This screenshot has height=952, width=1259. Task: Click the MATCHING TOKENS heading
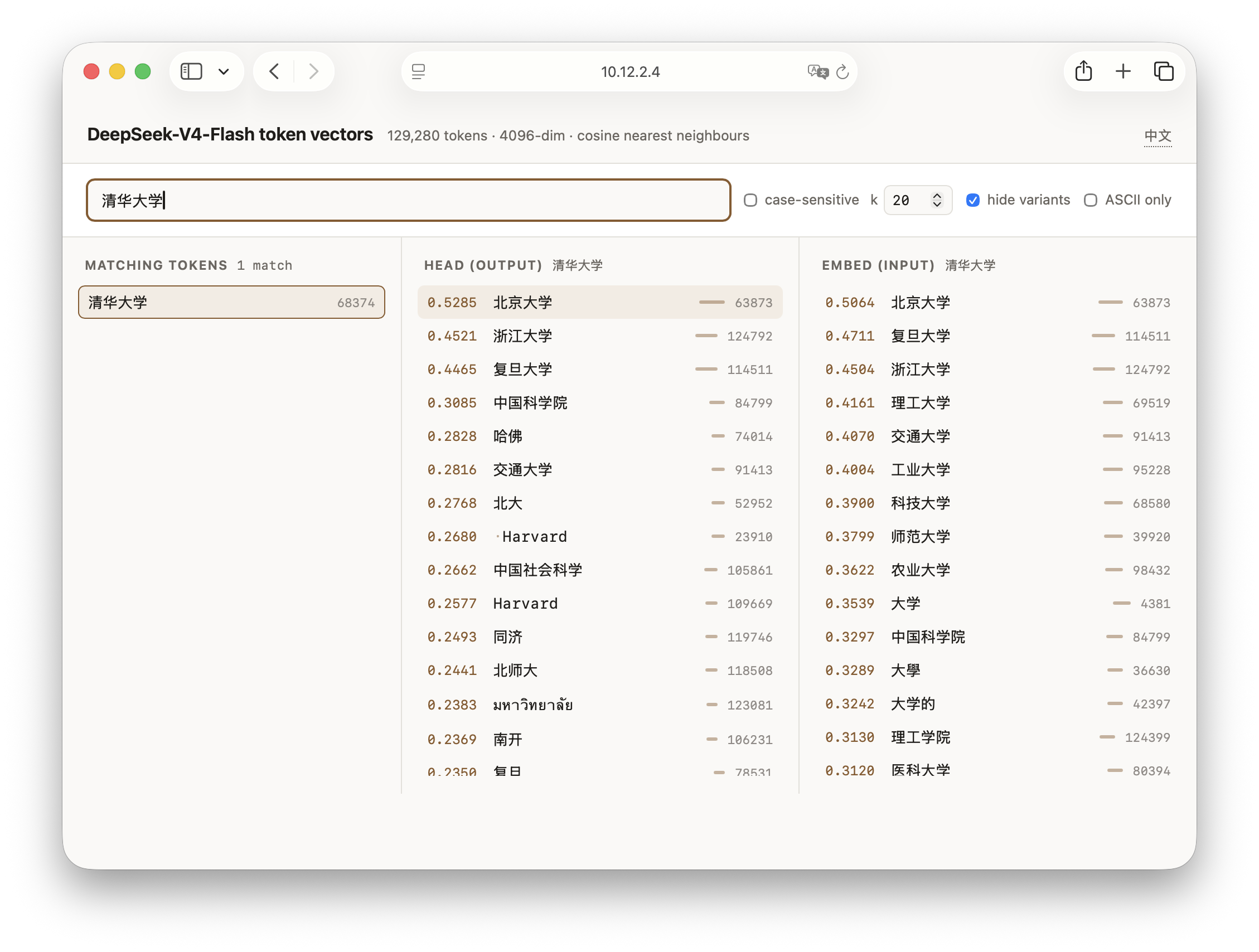click(156, 265)
